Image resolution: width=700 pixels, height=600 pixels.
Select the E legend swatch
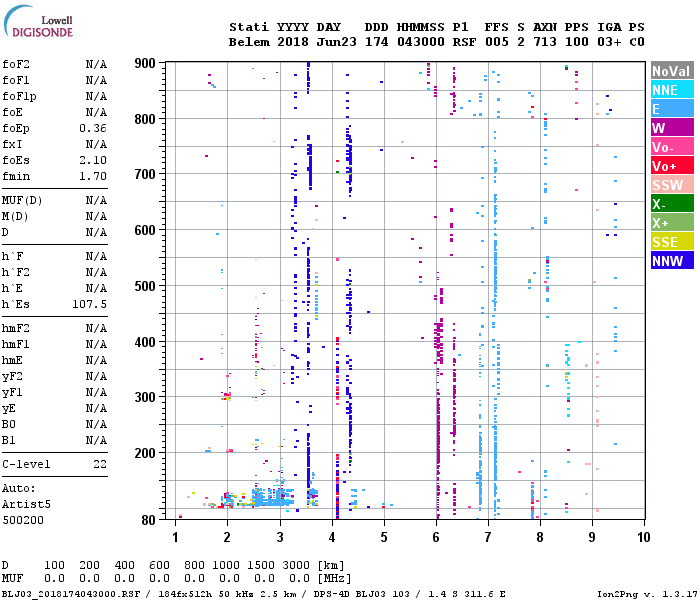point(672,109)
